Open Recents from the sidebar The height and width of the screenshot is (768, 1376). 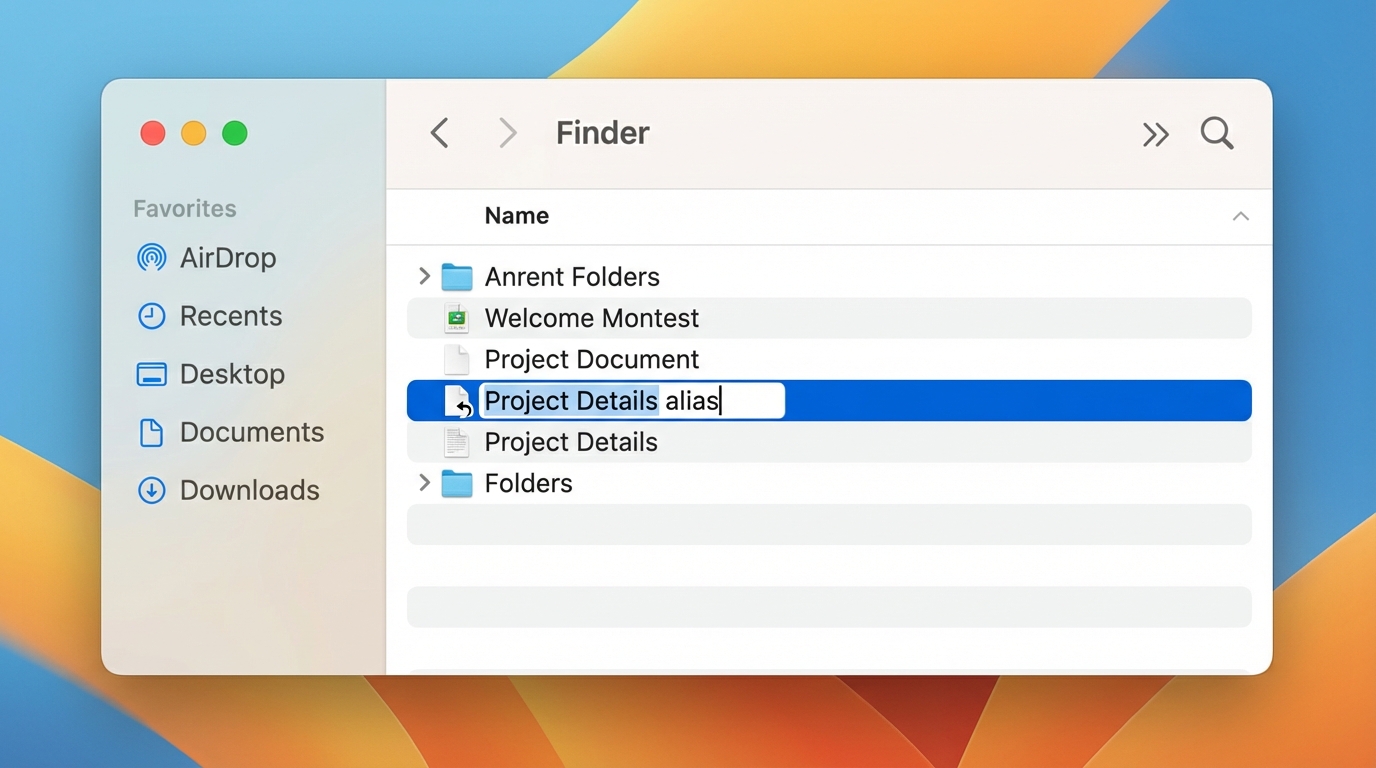(152, 316)
